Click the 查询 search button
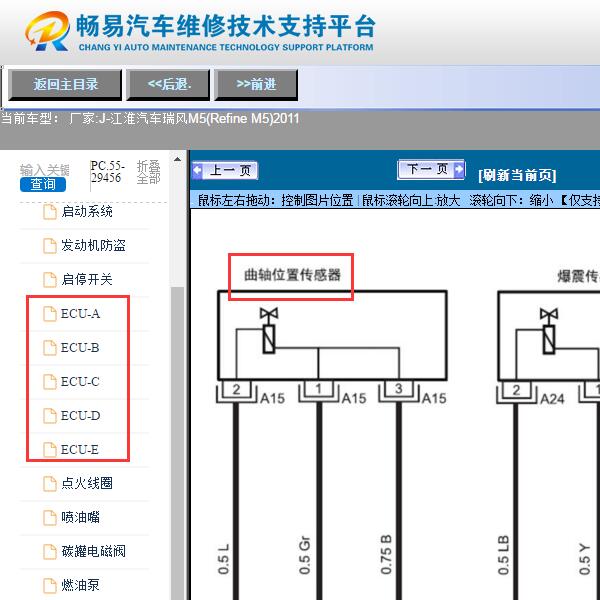 coord(43,184)
